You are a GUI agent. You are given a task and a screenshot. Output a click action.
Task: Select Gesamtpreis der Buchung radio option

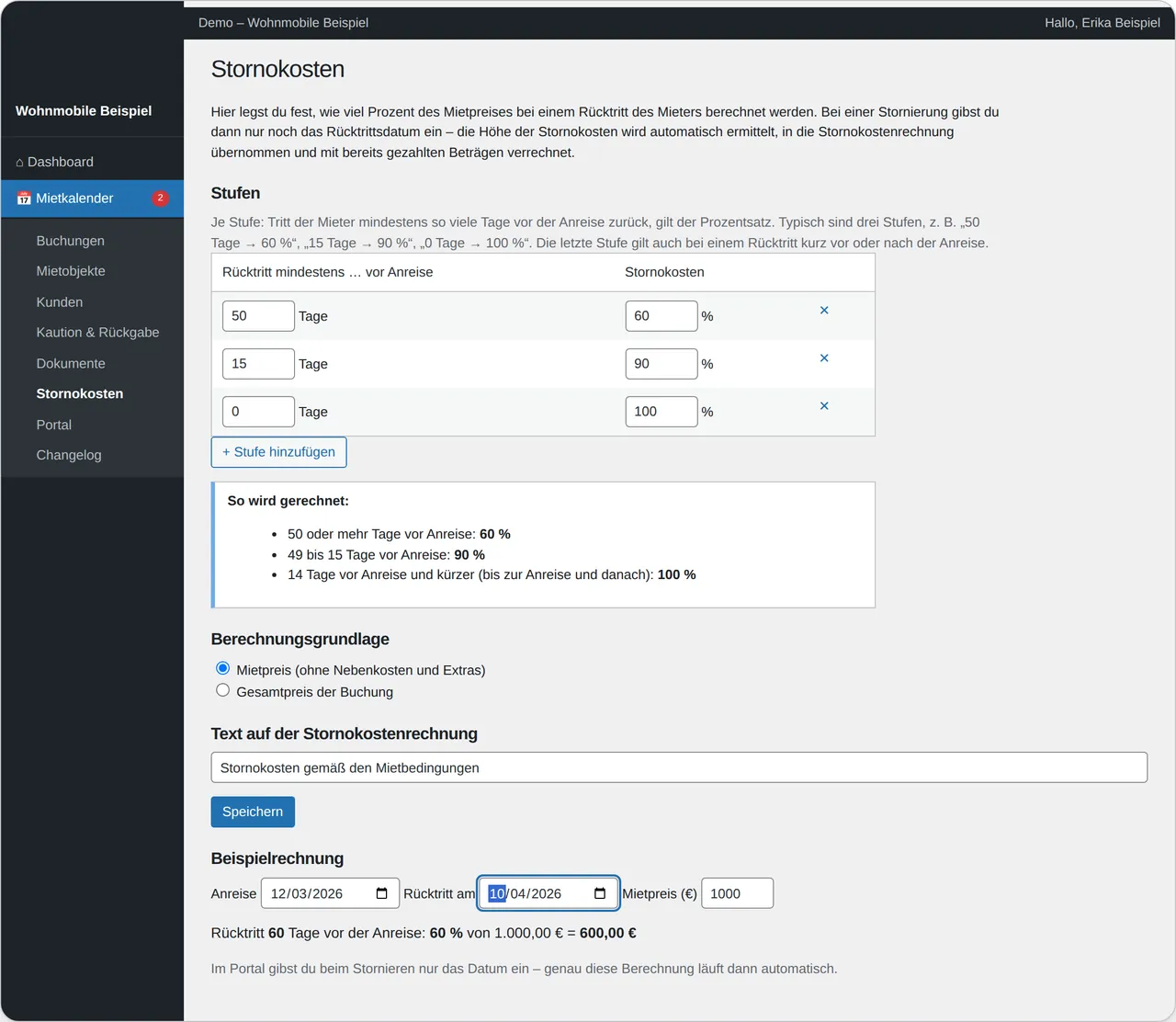click(x=222, y=690)
